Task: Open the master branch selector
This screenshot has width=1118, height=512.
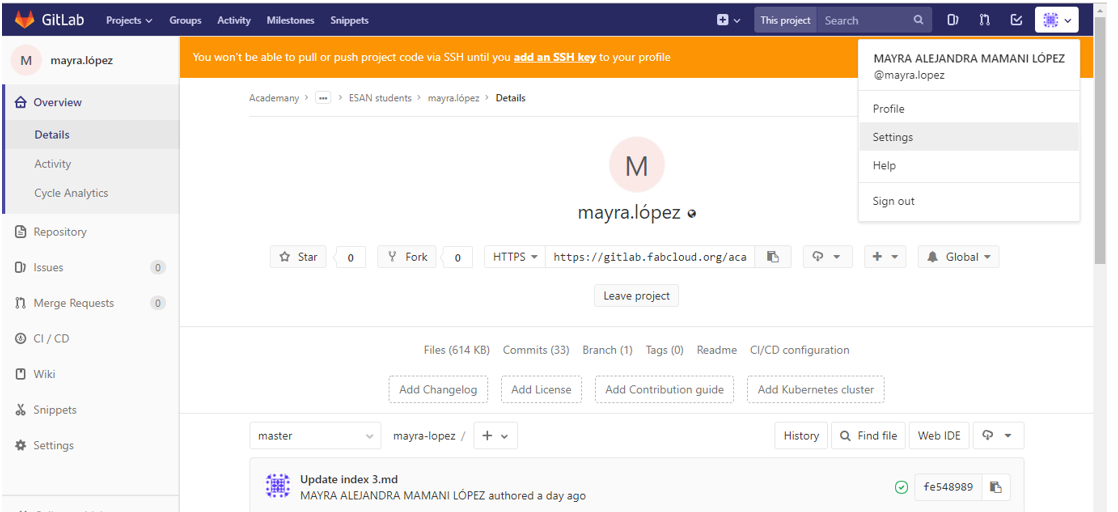Action: pyautogui.click(x=315, y=436)
